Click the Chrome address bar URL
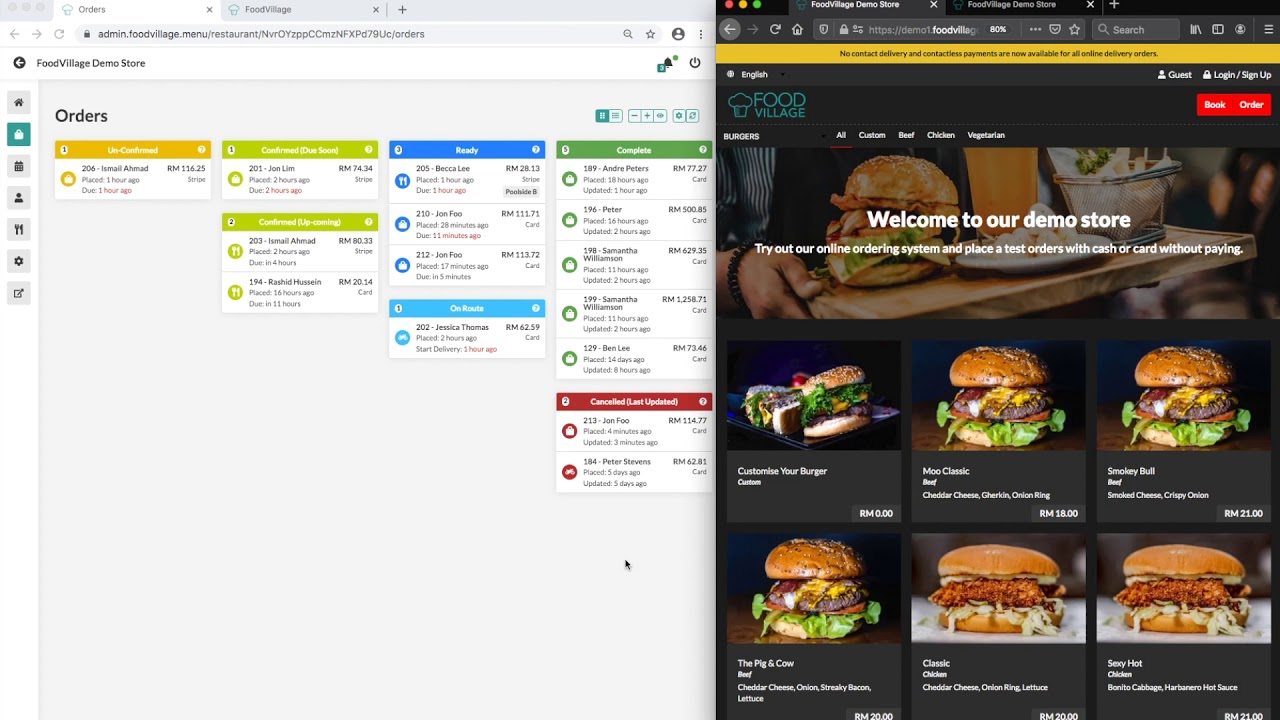This screenshot has width=1280, height=720. [261, 34]
